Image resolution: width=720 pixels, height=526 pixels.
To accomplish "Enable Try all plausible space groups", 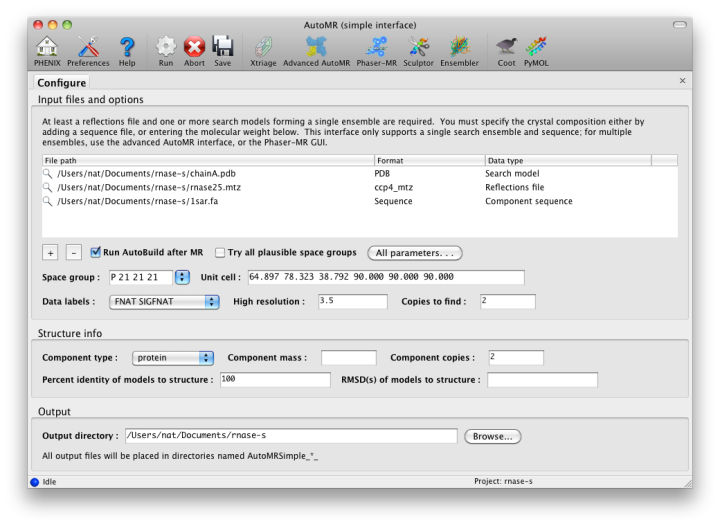I will (220, 253).
